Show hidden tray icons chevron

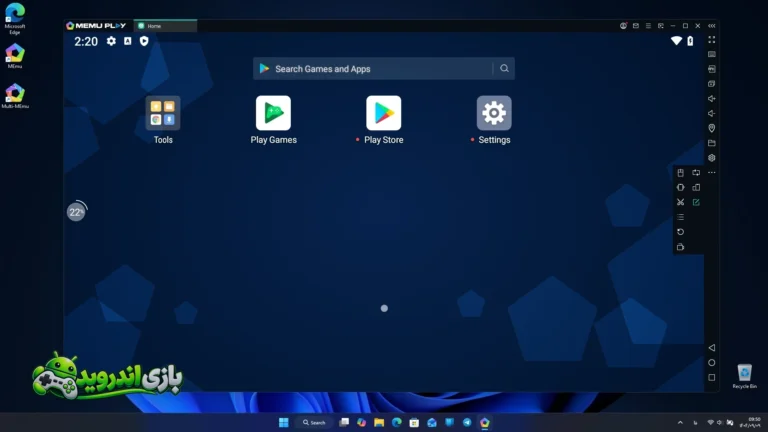[x=680, y=422]
